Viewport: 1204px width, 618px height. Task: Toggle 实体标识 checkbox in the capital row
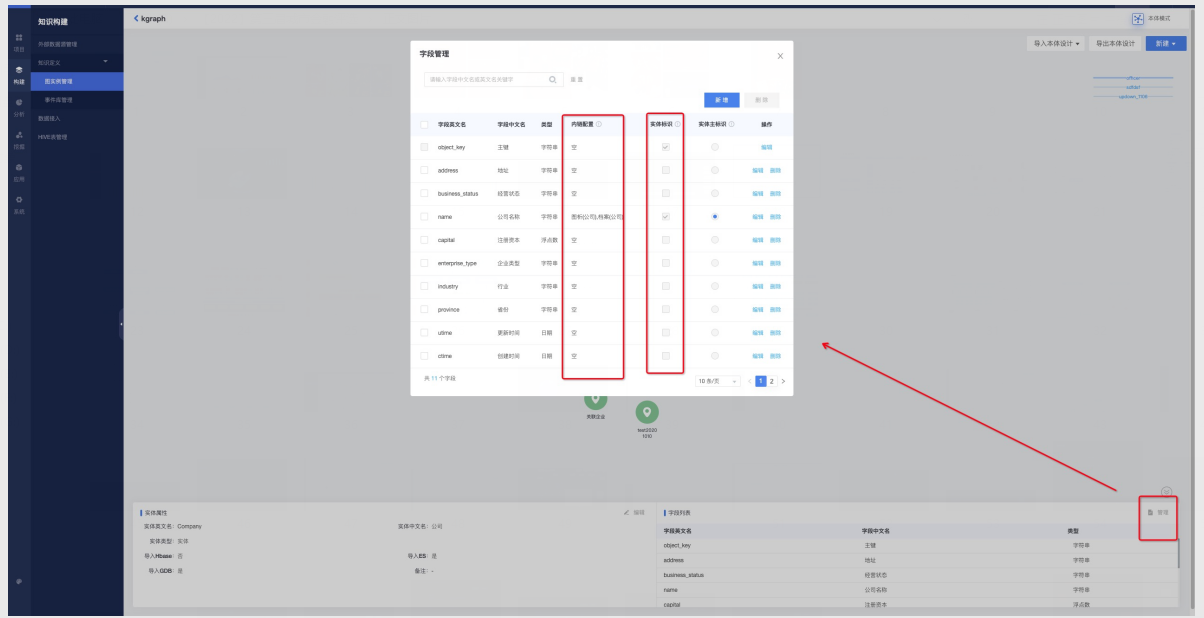coord(665,240)
